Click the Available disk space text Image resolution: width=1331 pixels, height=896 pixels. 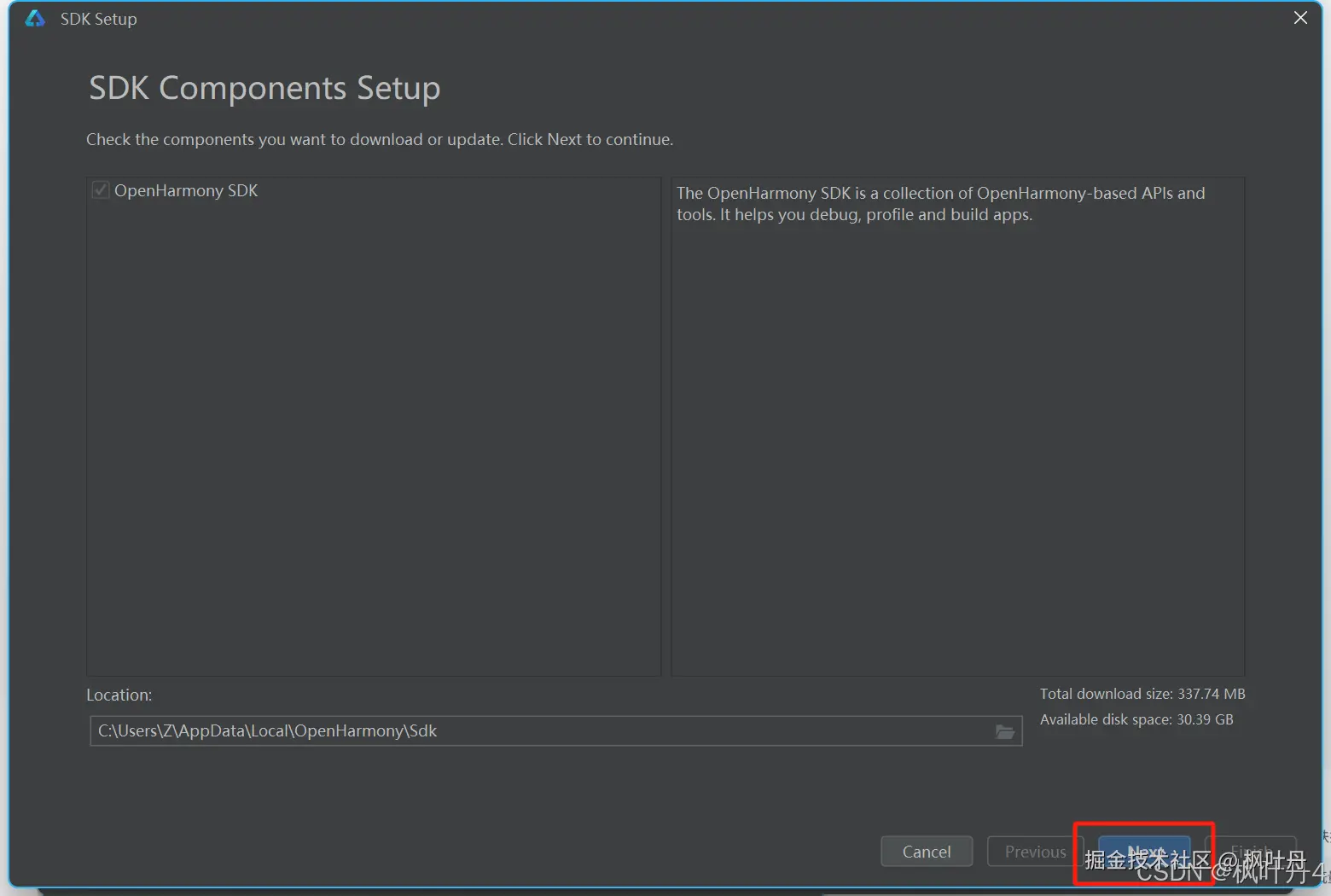(x=1136, y=719)
